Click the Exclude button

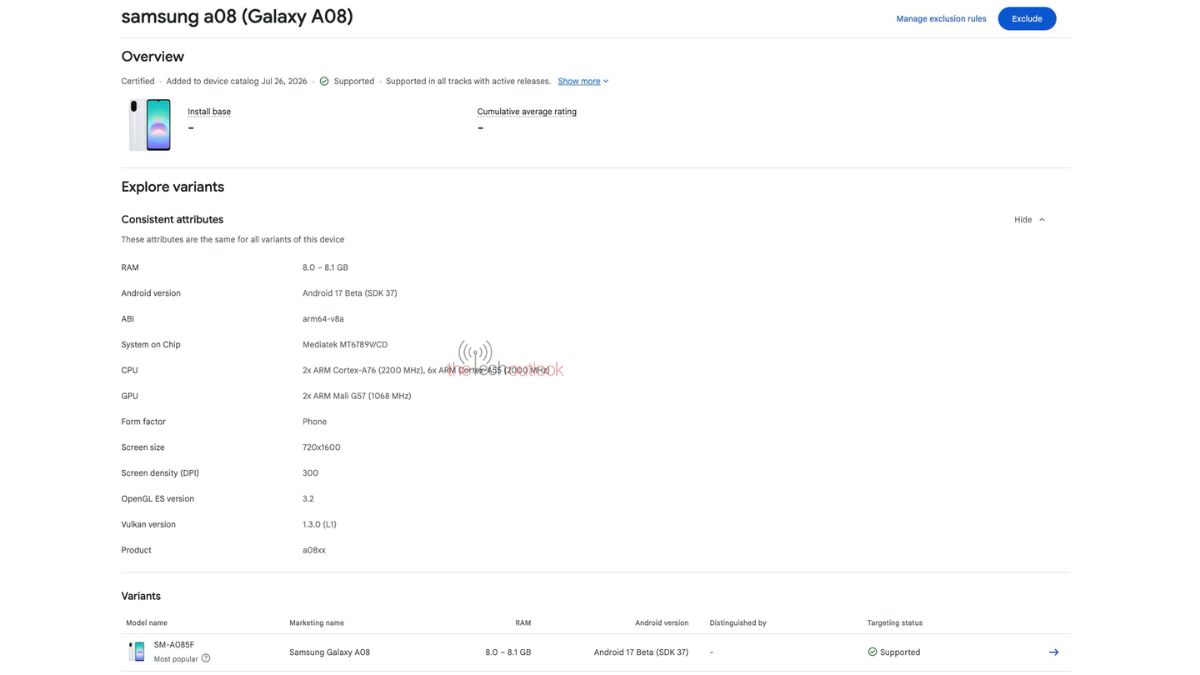1026,18
